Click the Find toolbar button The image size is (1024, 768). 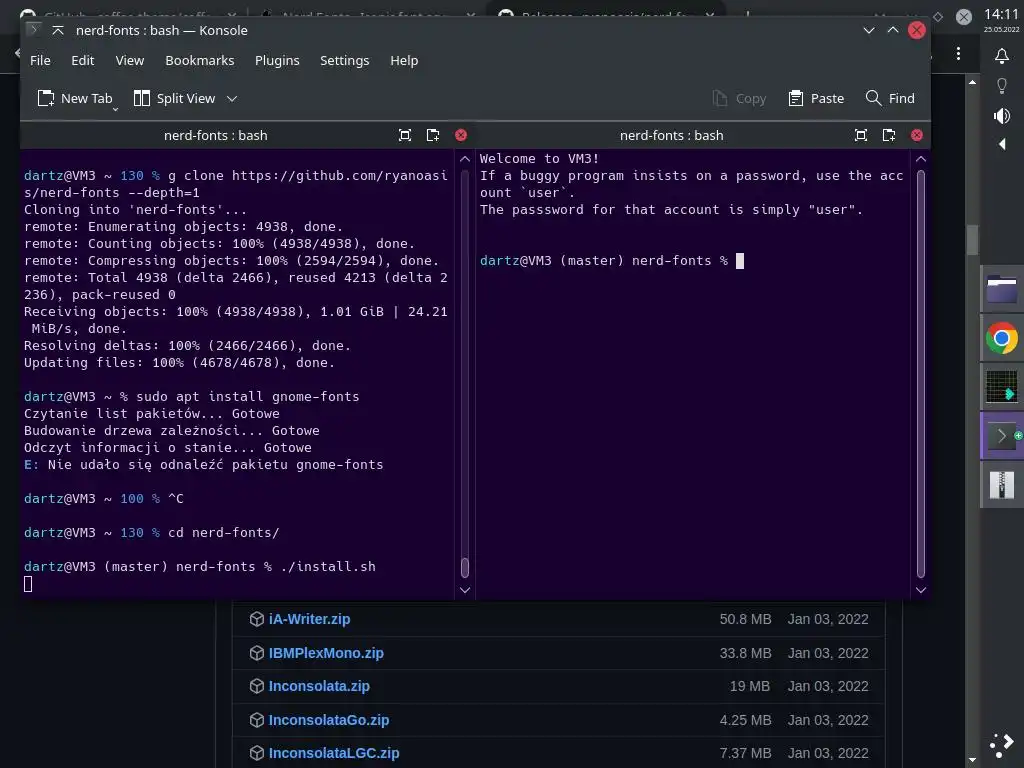click(x=889, y=98)
